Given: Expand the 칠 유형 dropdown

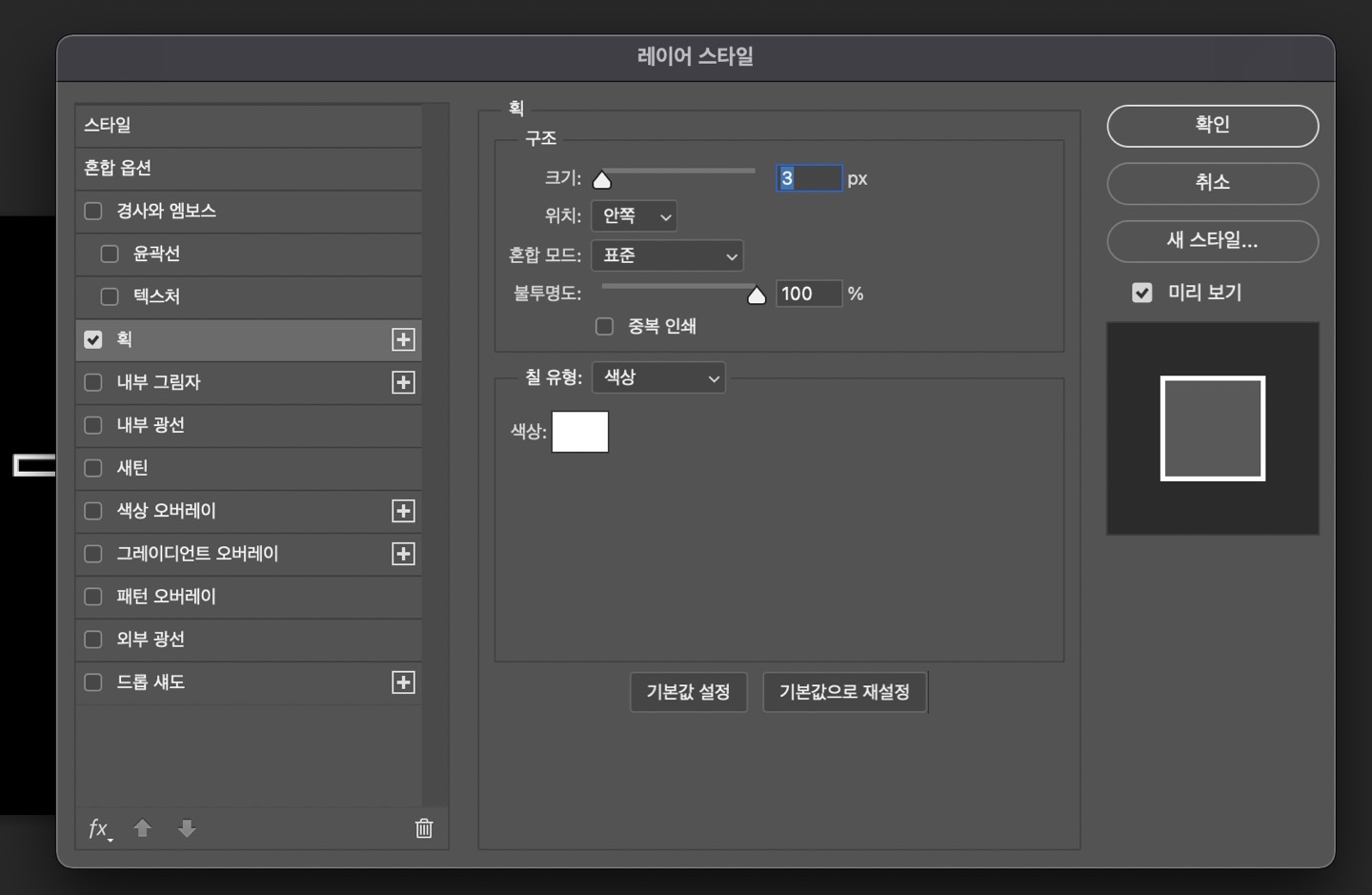Looking at the screenshot, I should tap(658, 377).
